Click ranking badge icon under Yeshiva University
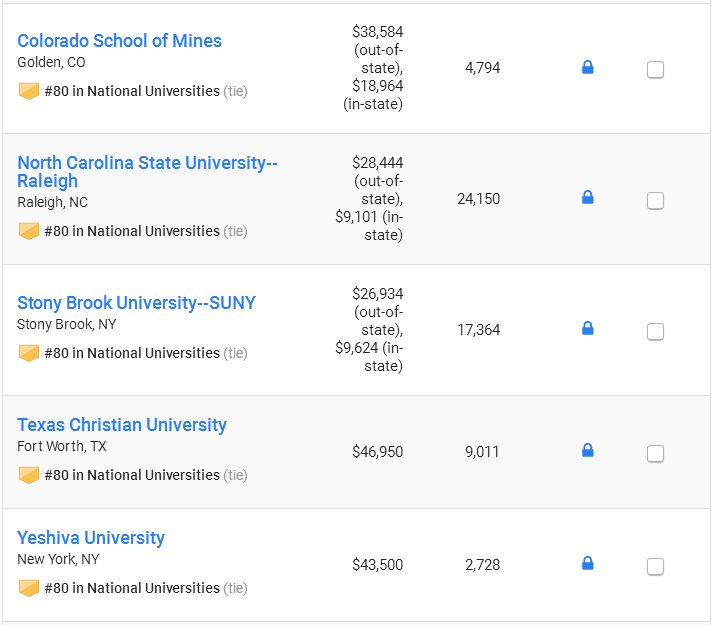The image size is (715, 625). [x=29, y=588]
